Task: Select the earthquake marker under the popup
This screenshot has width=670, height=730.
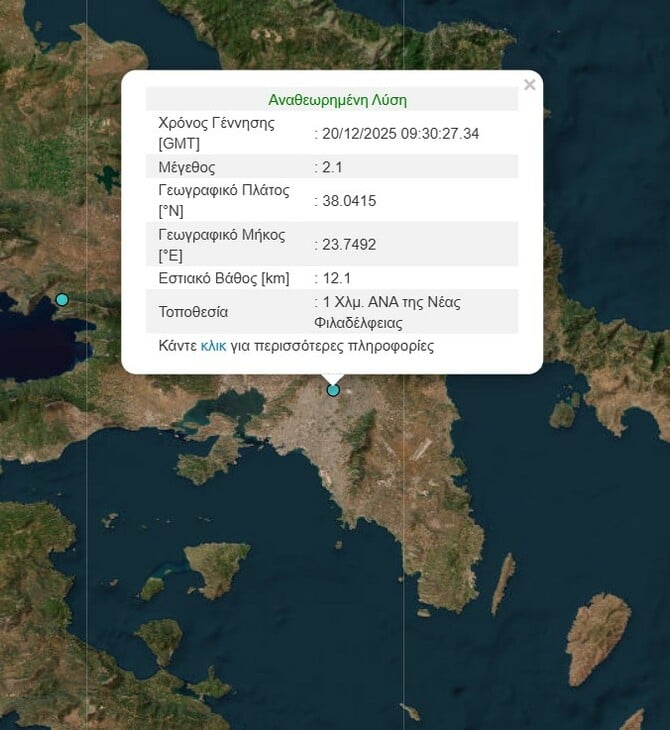Action: (x=333, y=390)
